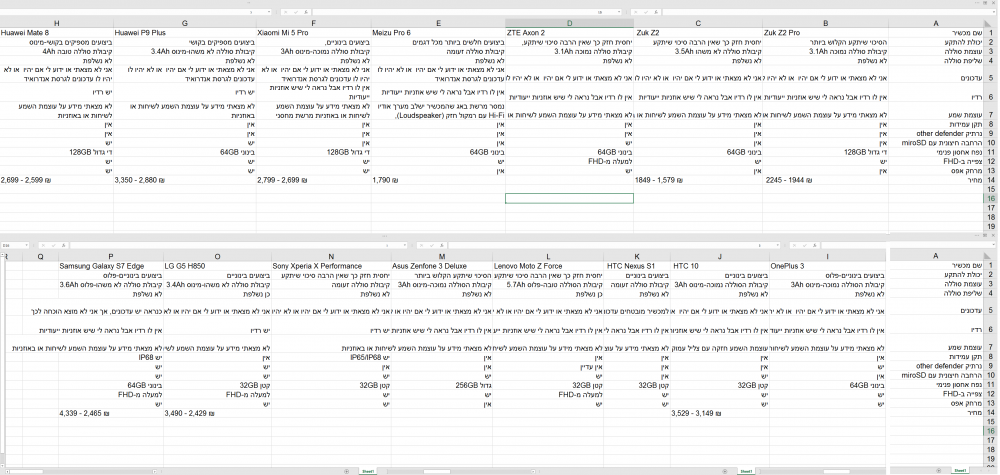Select 32GB cell under LG G5 H850

[x=217, y=385]
